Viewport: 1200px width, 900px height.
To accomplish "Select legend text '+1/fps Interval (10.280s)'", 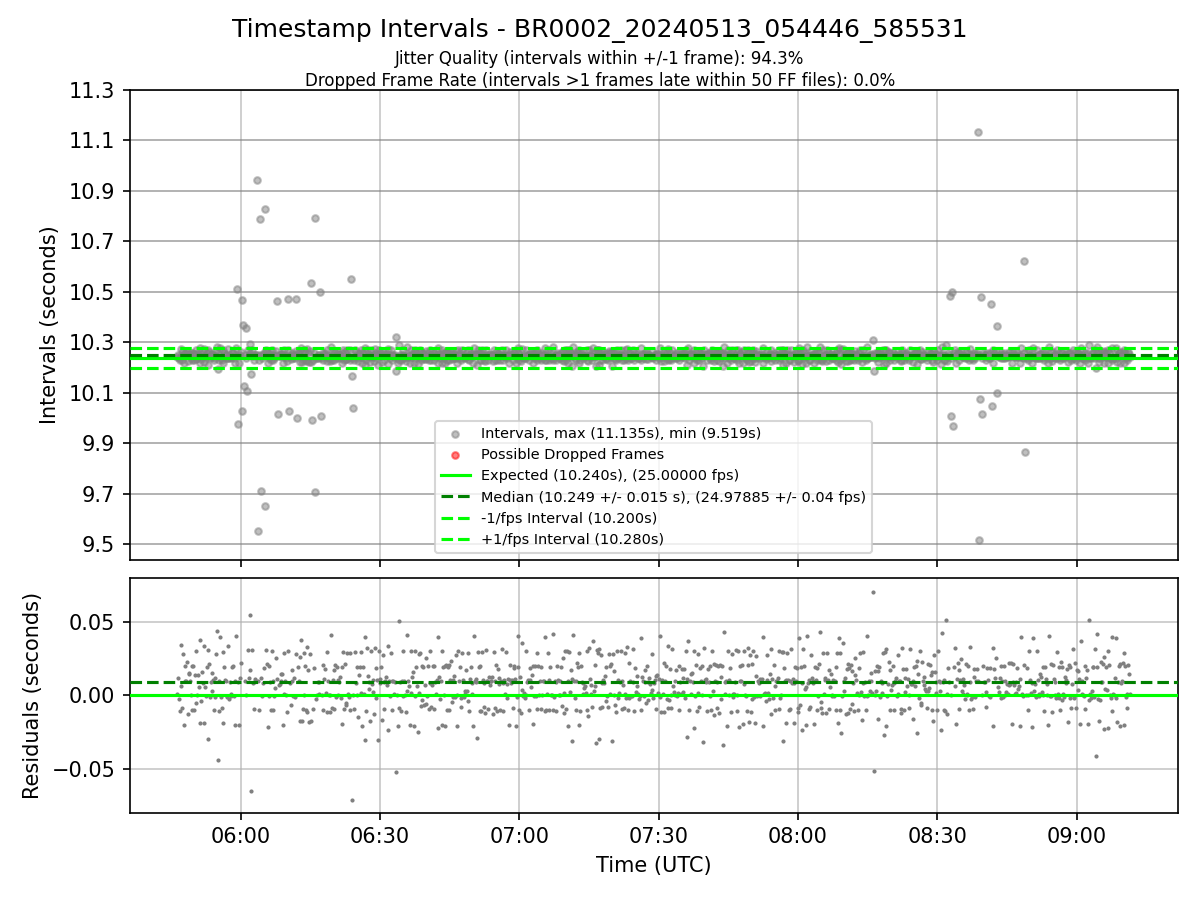I will (x=572, y=539).
